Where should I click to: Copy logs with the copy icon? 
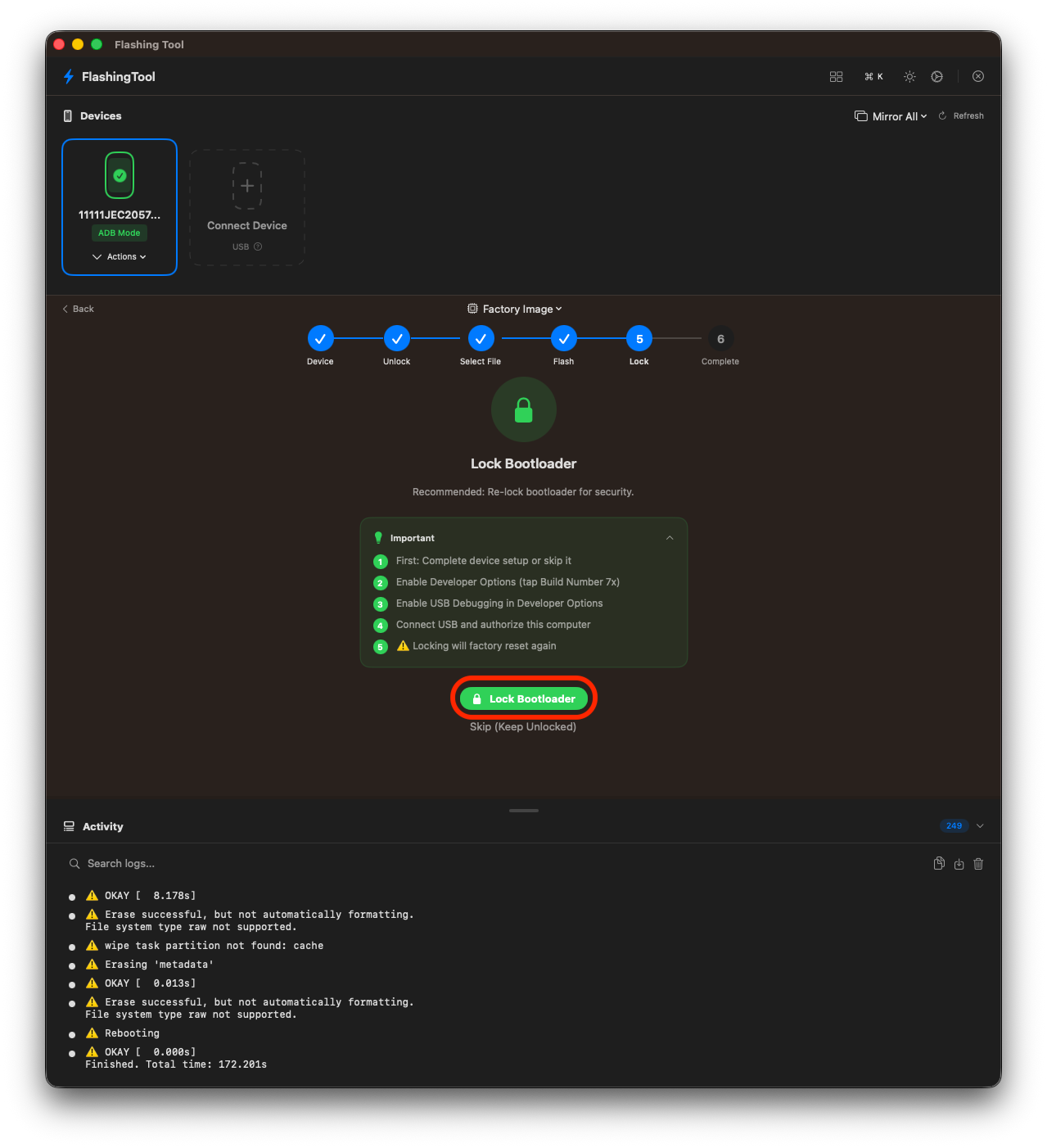[x=939, y=864]
